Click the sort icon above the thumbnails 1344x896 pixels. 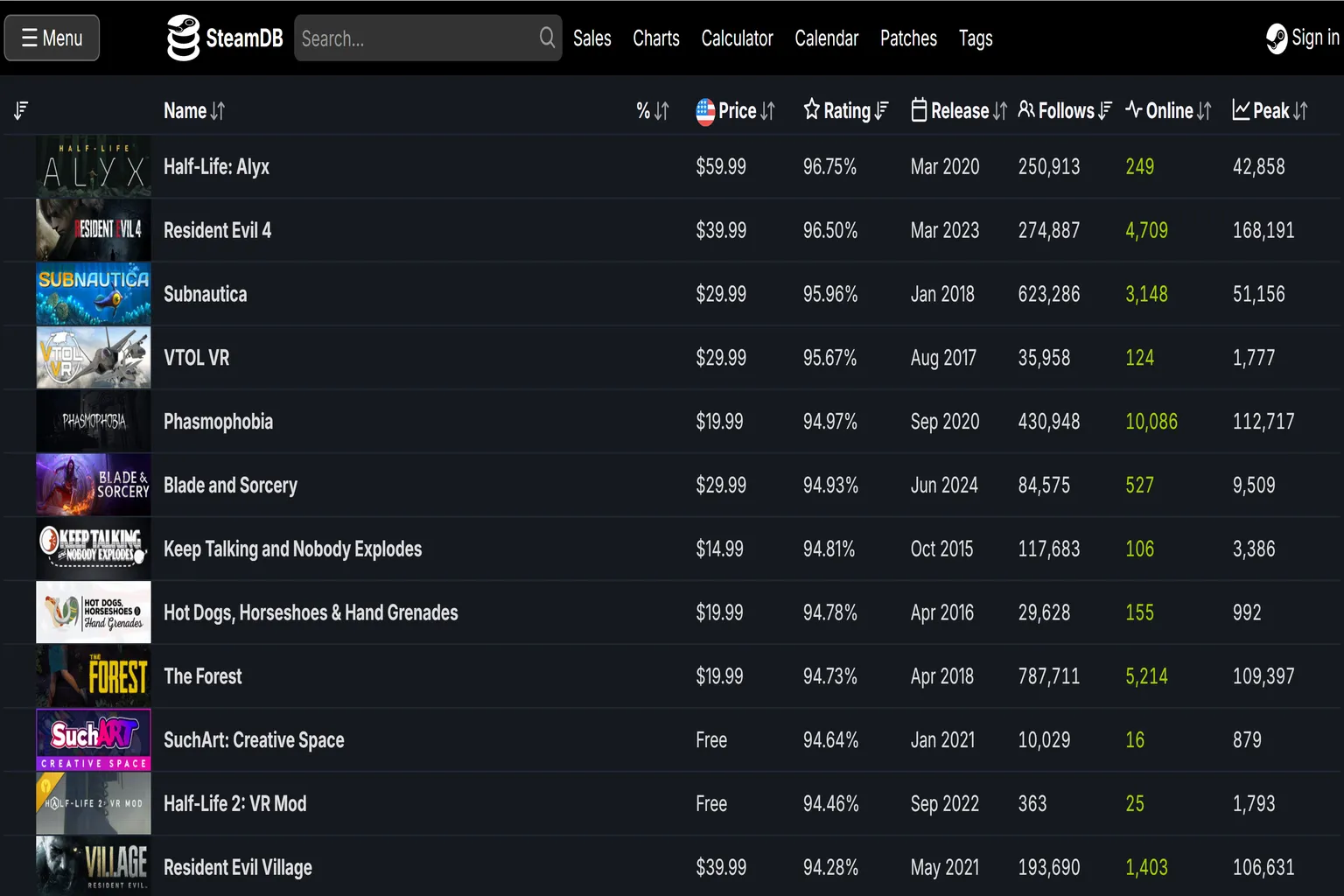(21, 110)
